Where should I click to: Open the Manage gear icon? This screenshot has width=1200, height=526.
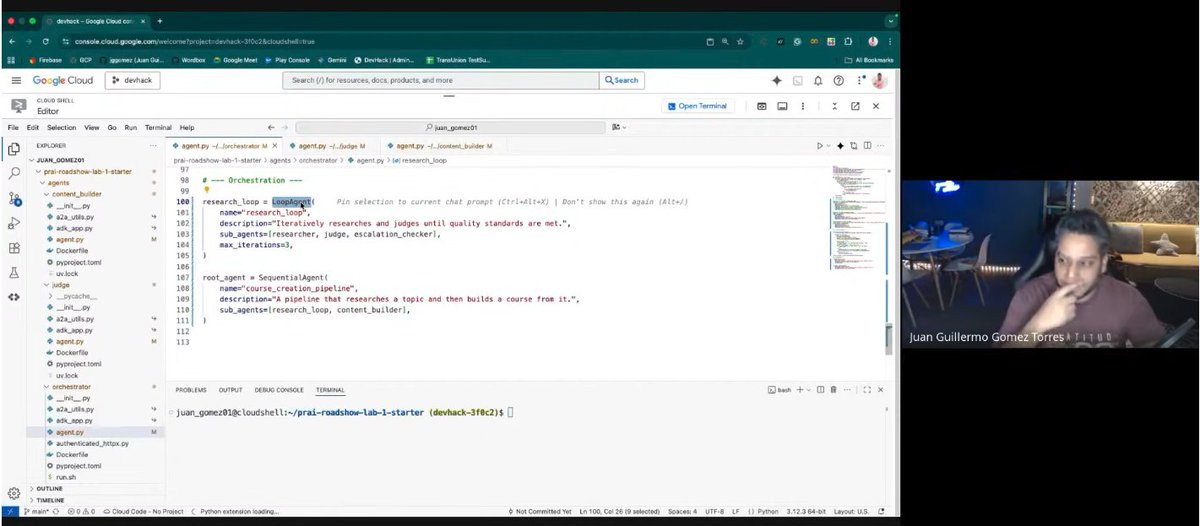[14, 493]
